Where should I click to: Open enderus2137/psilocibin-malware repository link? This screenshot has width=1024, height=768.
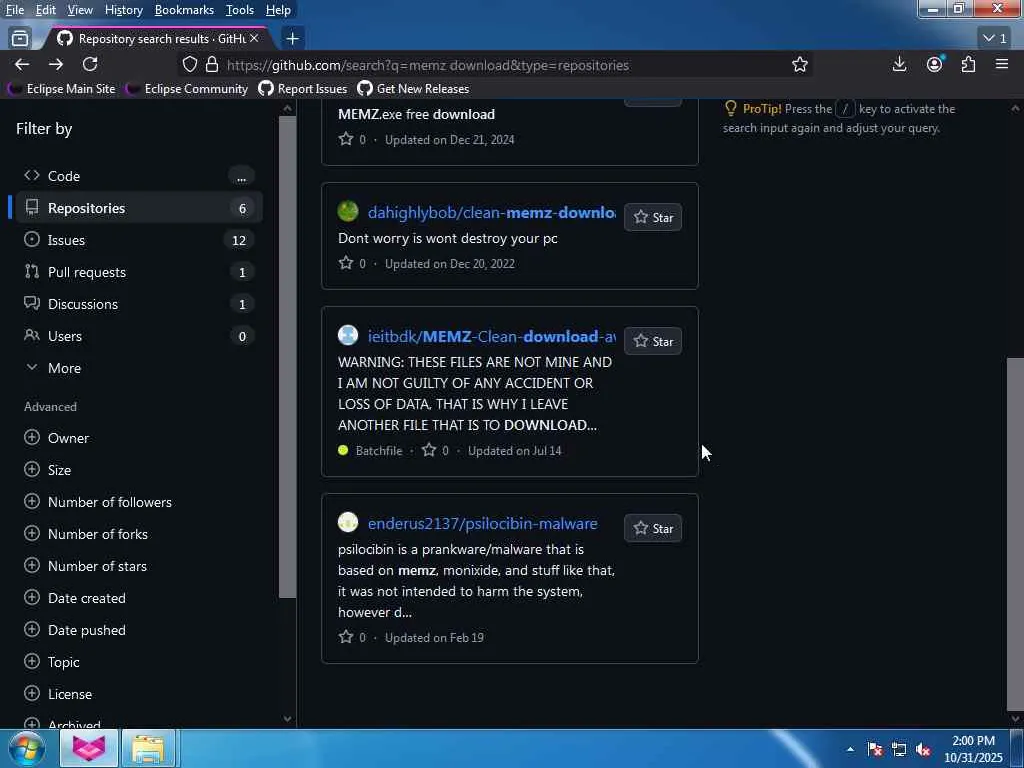coord(483,523)
